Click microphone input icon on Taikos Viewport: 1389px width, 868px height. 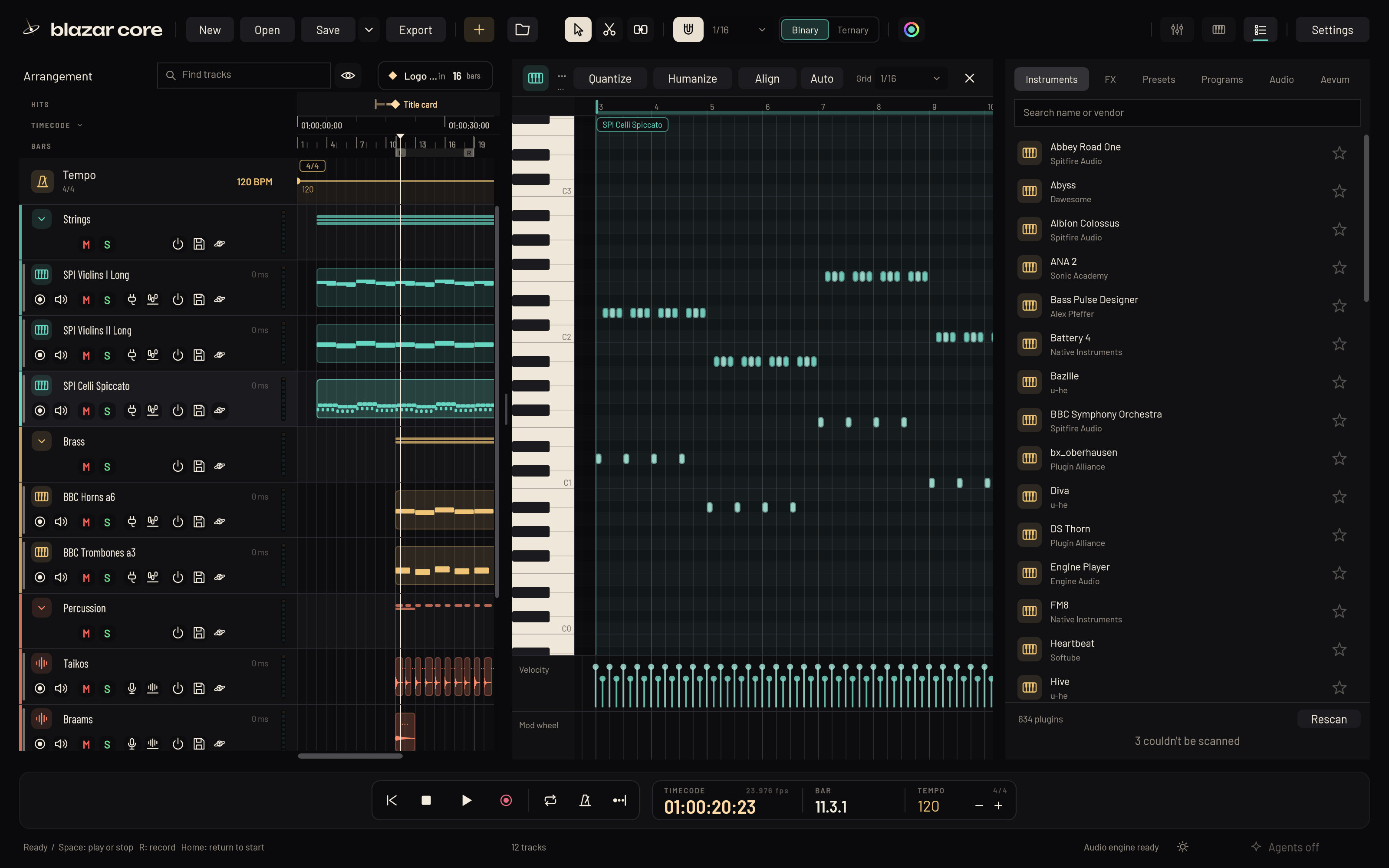tap(132, 688)
